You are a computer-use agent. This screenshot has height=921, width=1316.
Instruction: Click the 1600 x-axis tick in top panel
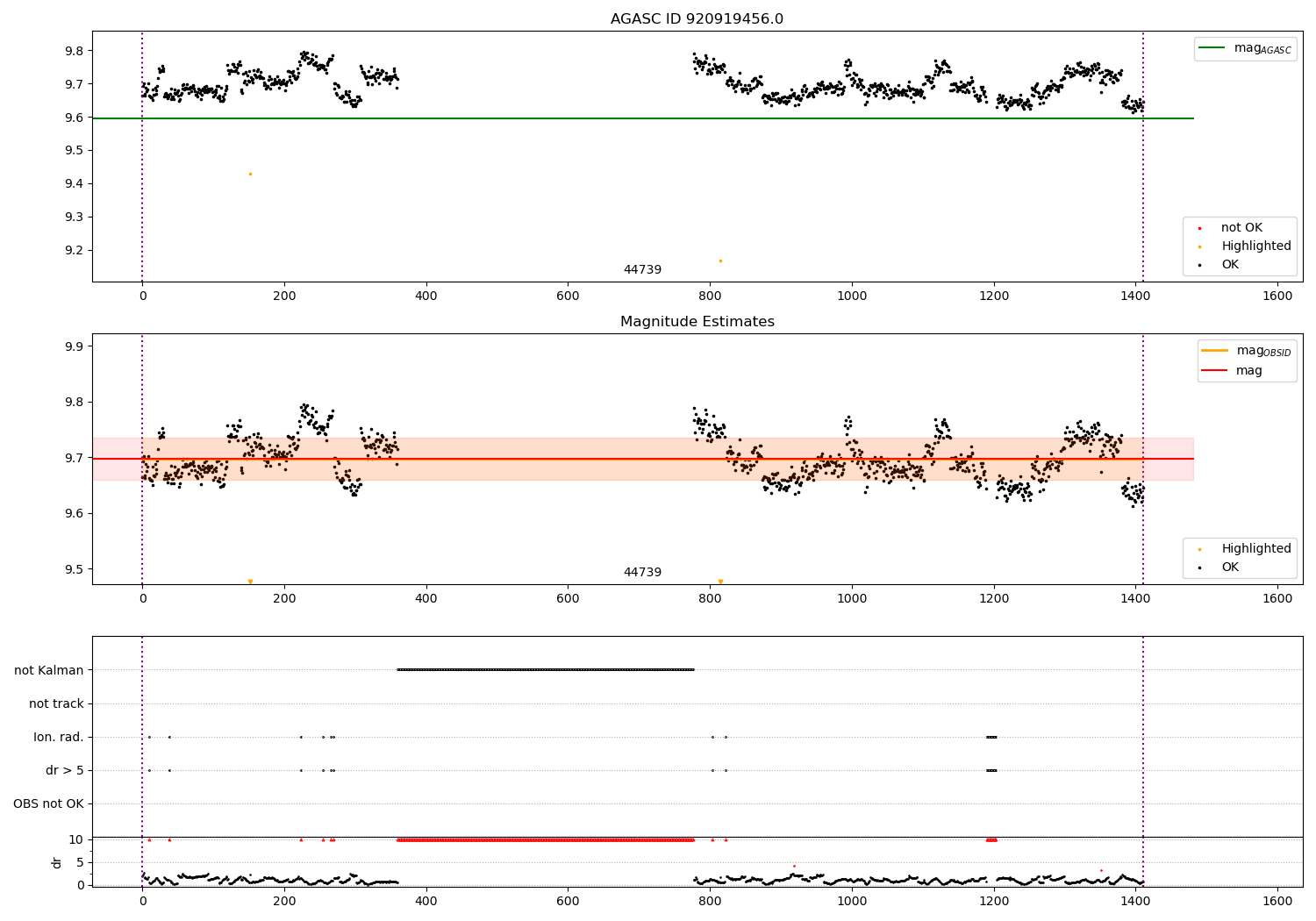coord(1277,296)
